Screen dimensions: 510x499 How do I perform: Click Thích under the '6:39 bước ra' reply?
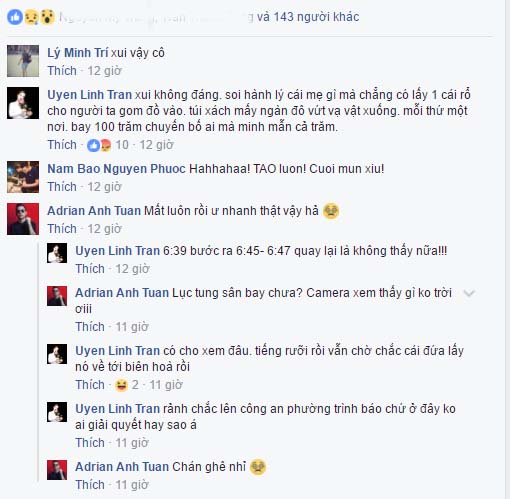[x=90, y=269]
